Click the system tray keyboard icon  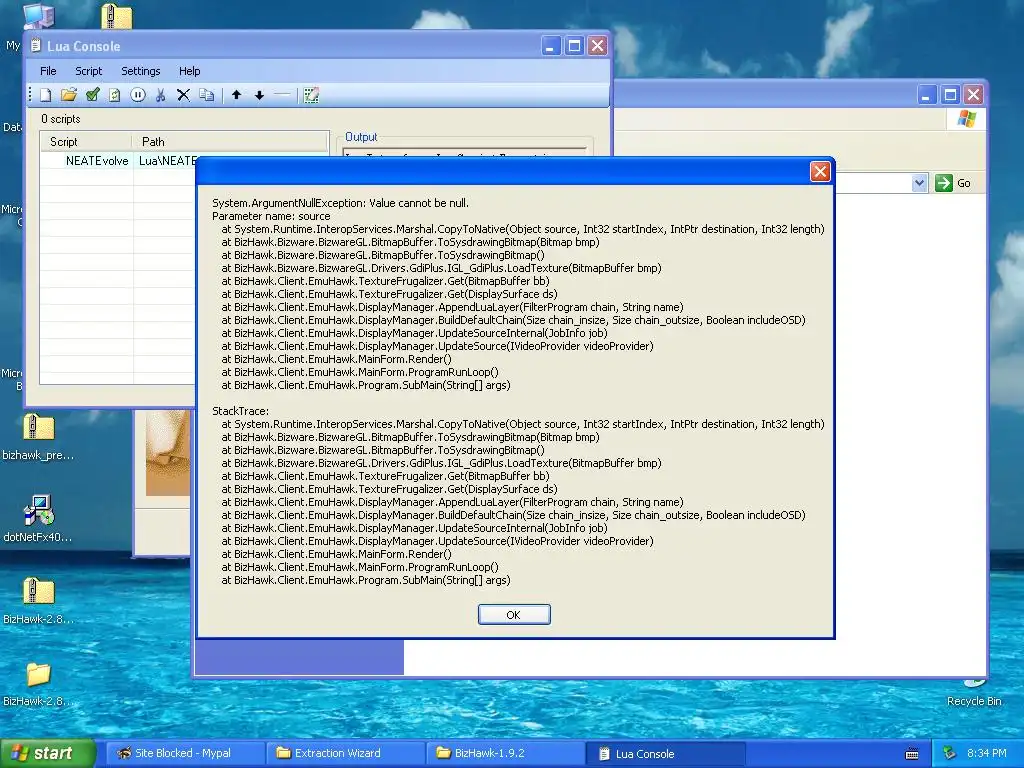coord(912,754)
